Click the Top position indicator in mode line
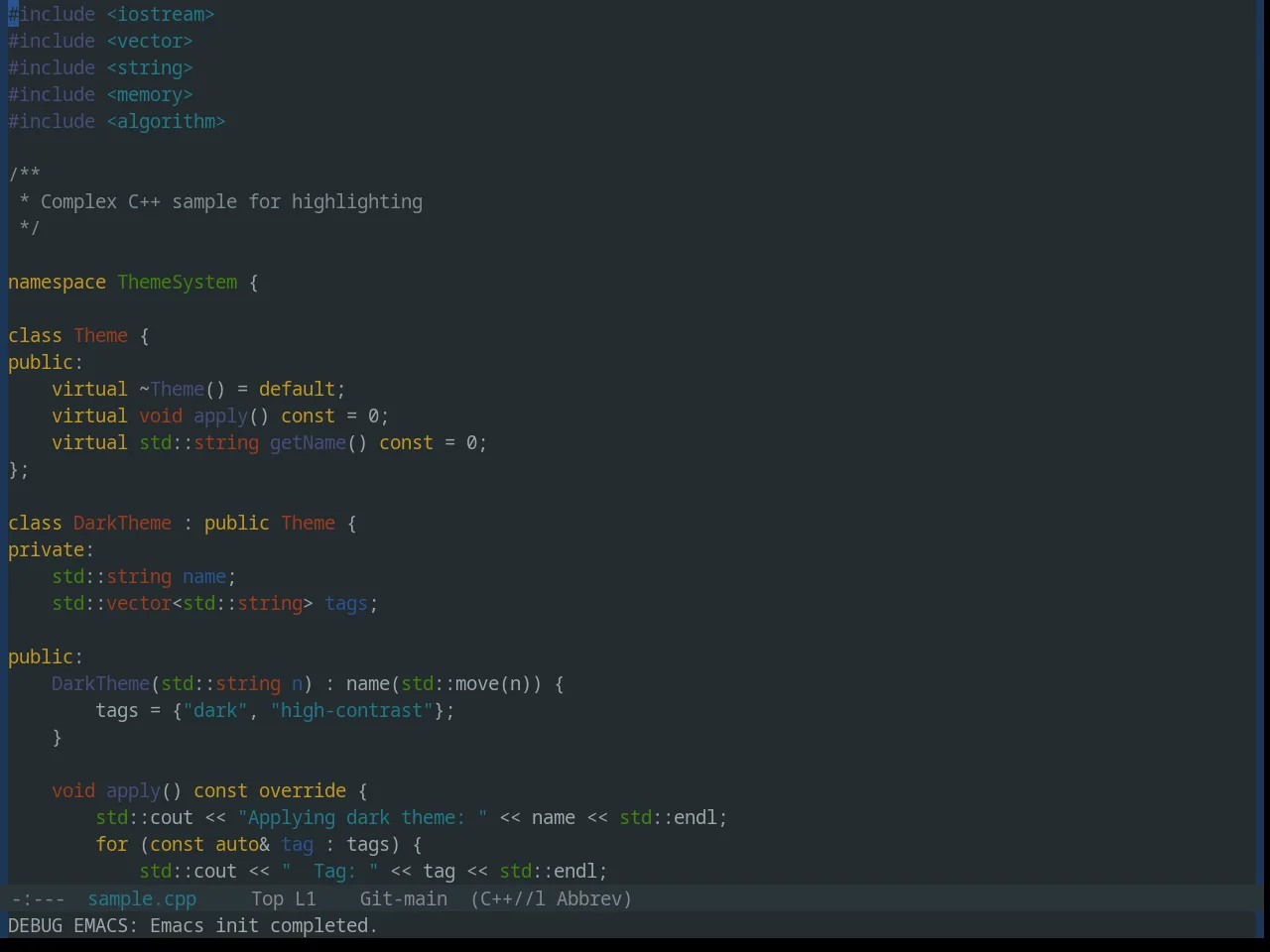 coord(267,898)
